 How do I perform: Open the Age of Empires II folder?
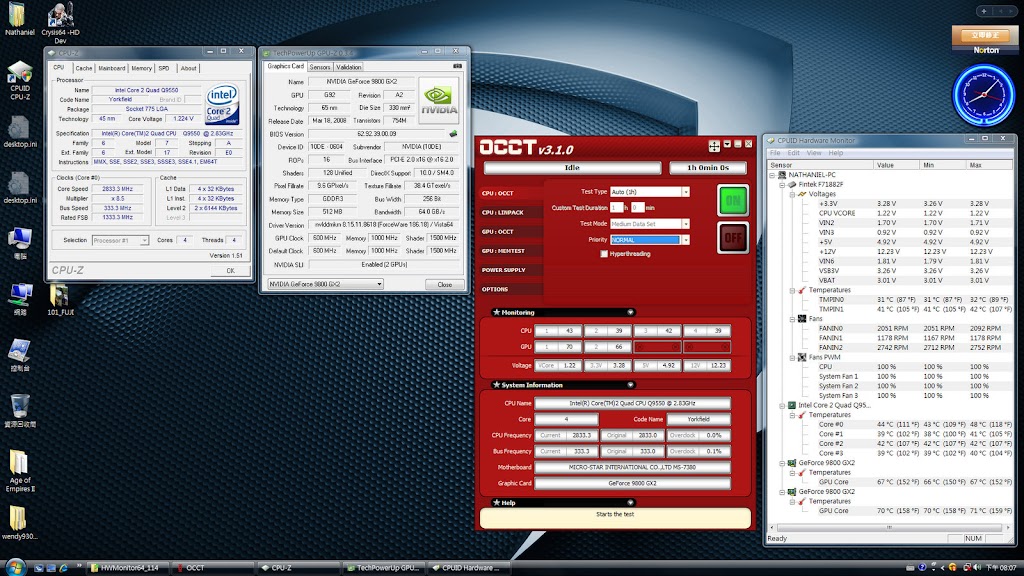[20, 470]
